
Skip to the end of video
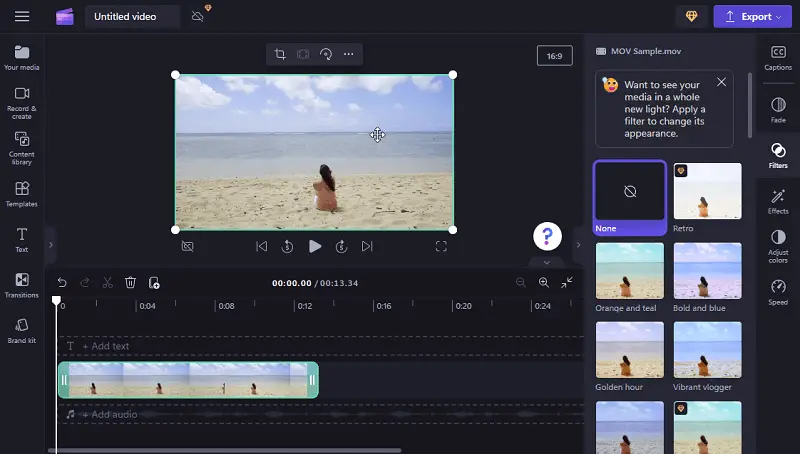point(367,246)
